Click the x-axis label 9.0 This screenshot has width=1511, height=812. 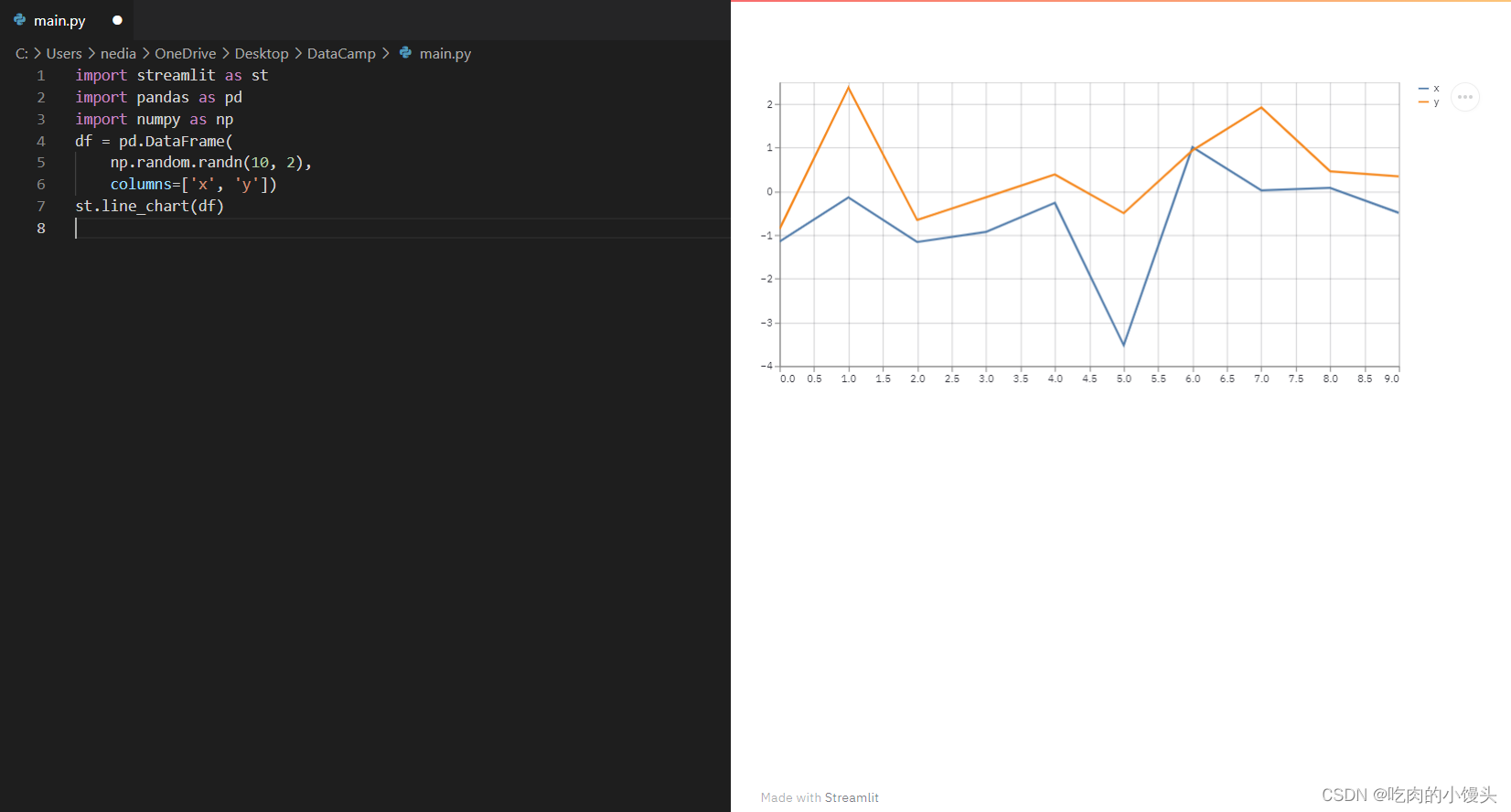tap(1391, 379)
